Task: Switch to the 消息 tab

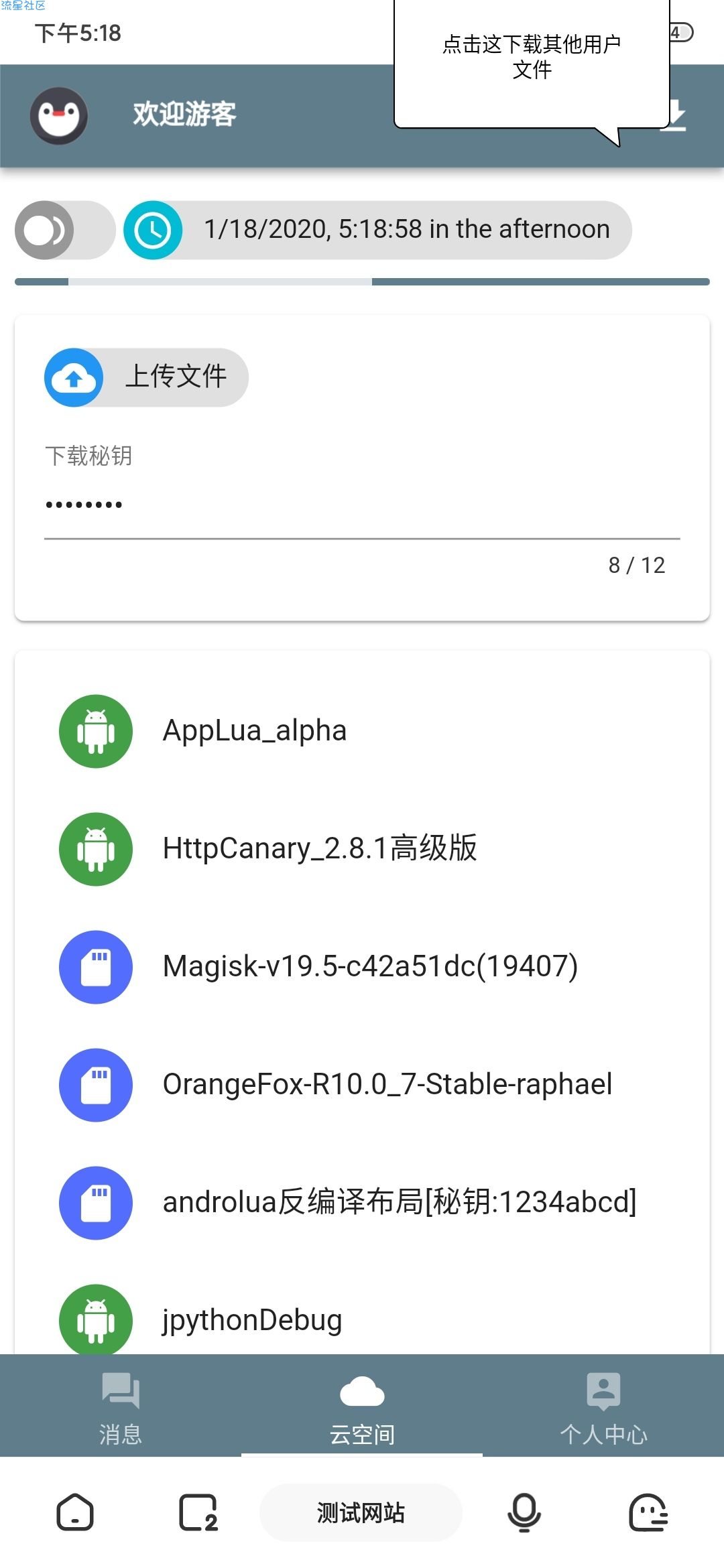Action: [121, 1406]
